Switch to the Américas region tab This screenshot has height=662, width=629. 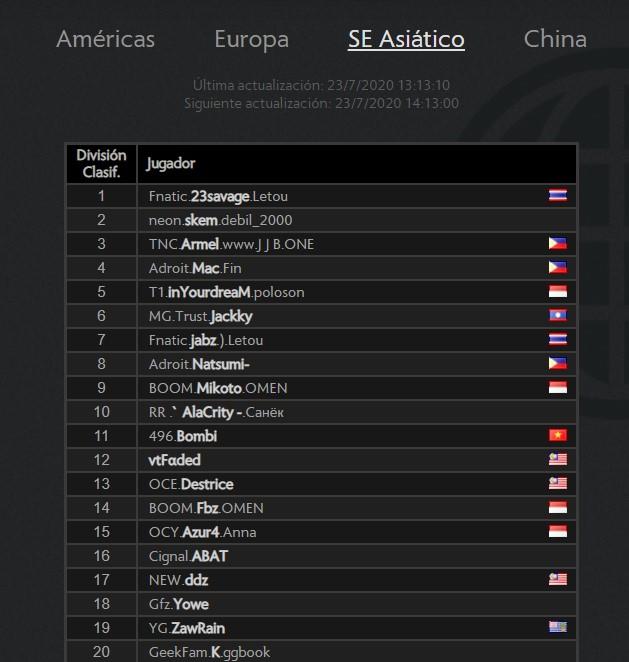tap(106, 39)
